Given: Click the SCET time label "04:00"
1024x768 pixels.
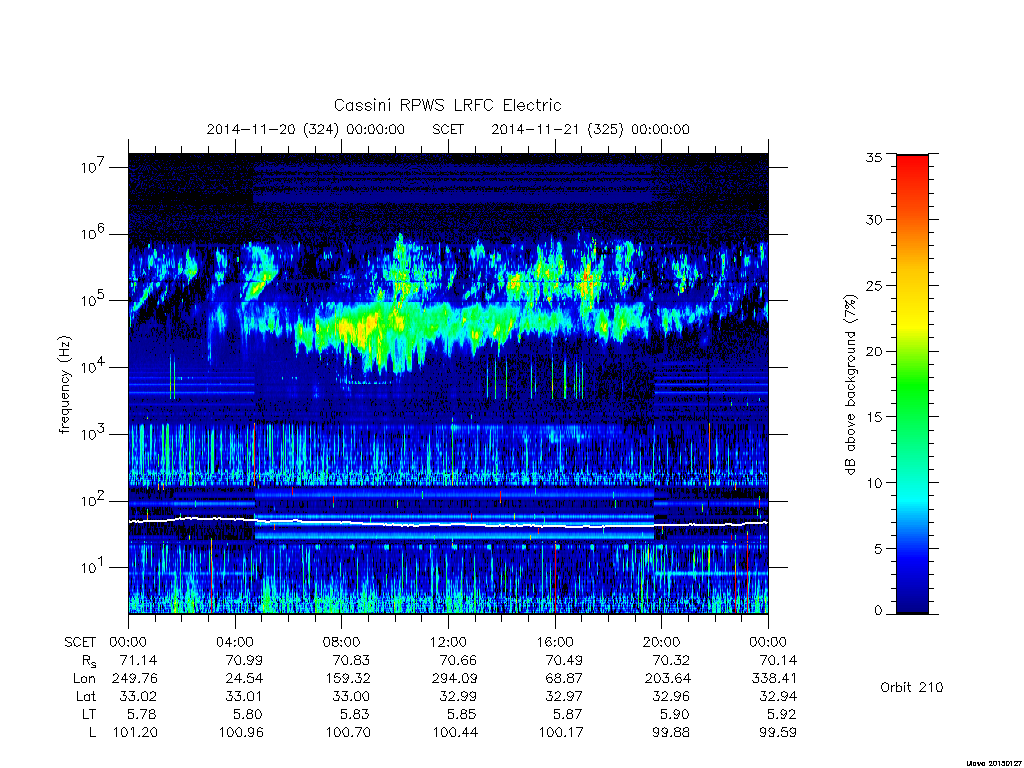Looking at the screenshot, I should point(234,642).
